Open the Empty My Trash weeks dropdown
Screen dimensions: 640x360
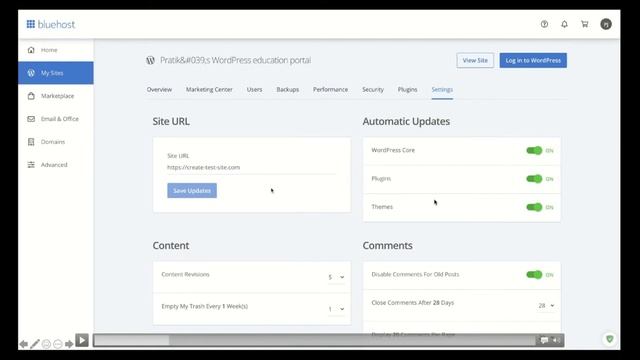(336, 309)
